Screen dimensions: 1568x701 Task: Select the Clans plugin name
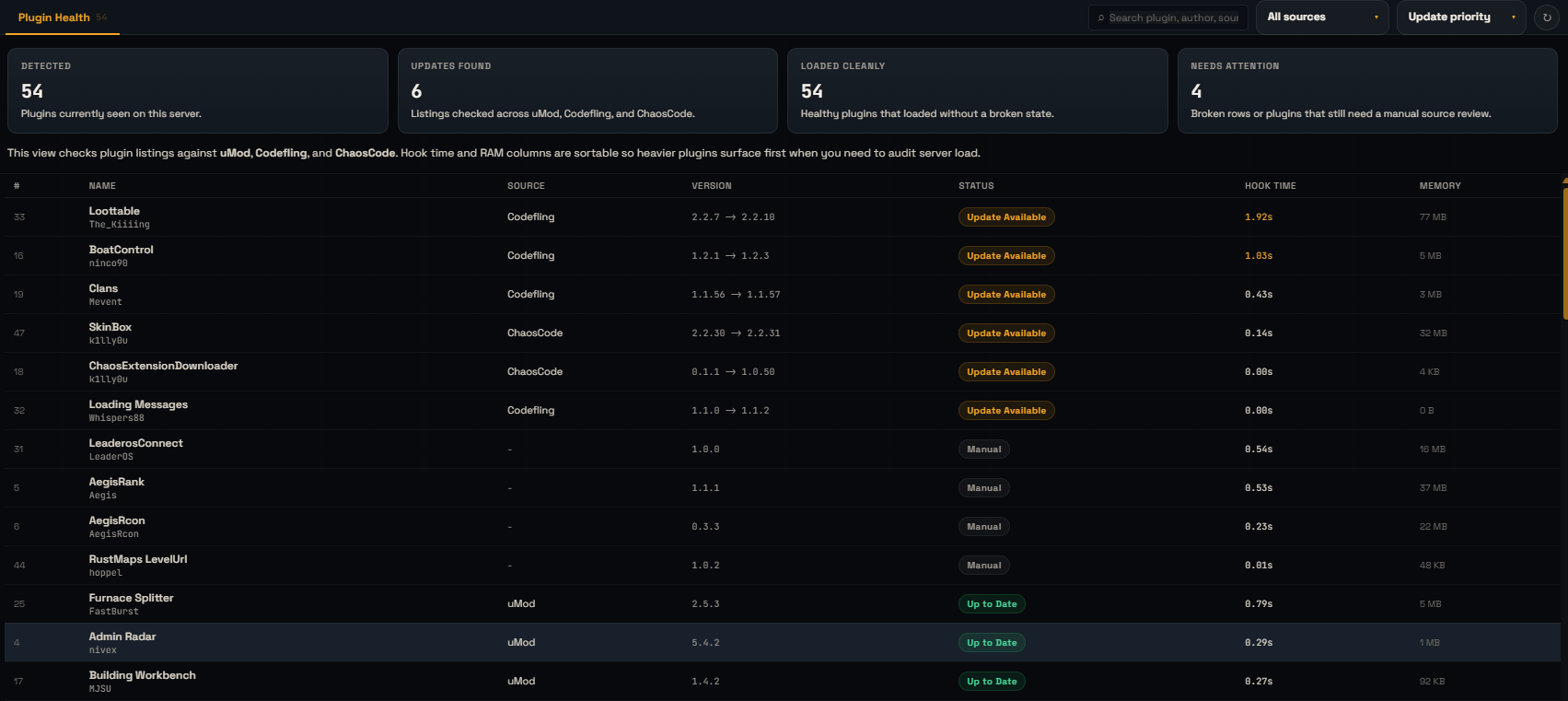point(103,288)
